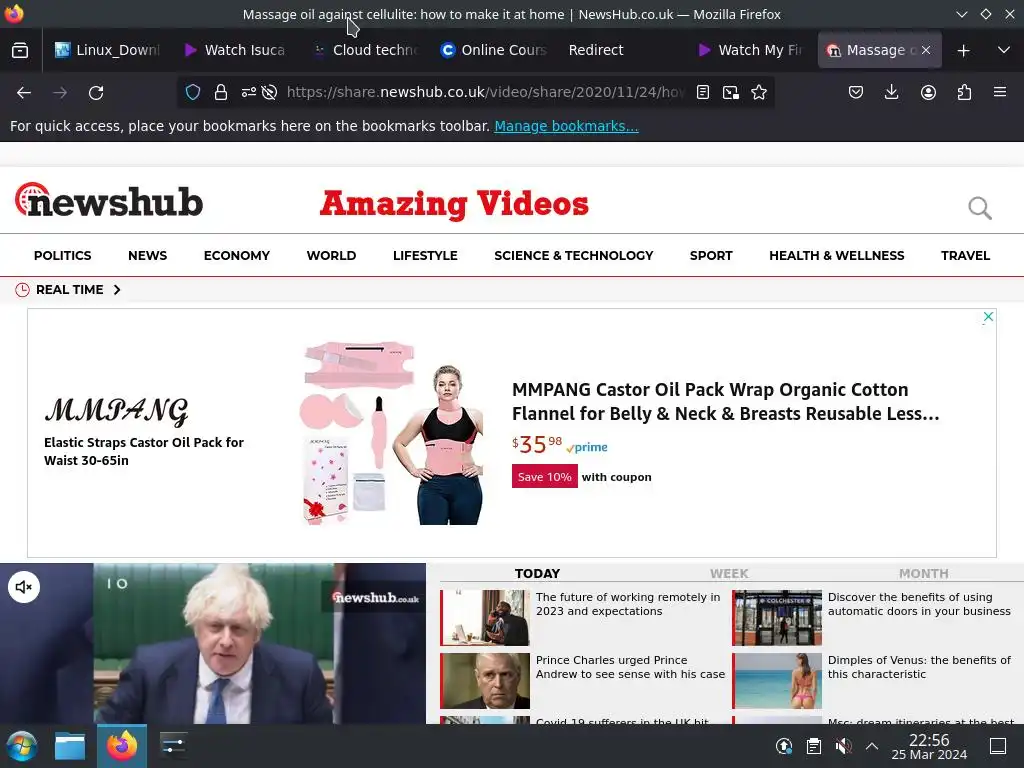Switch to the Cloud techno tab

tap(364, 50)
